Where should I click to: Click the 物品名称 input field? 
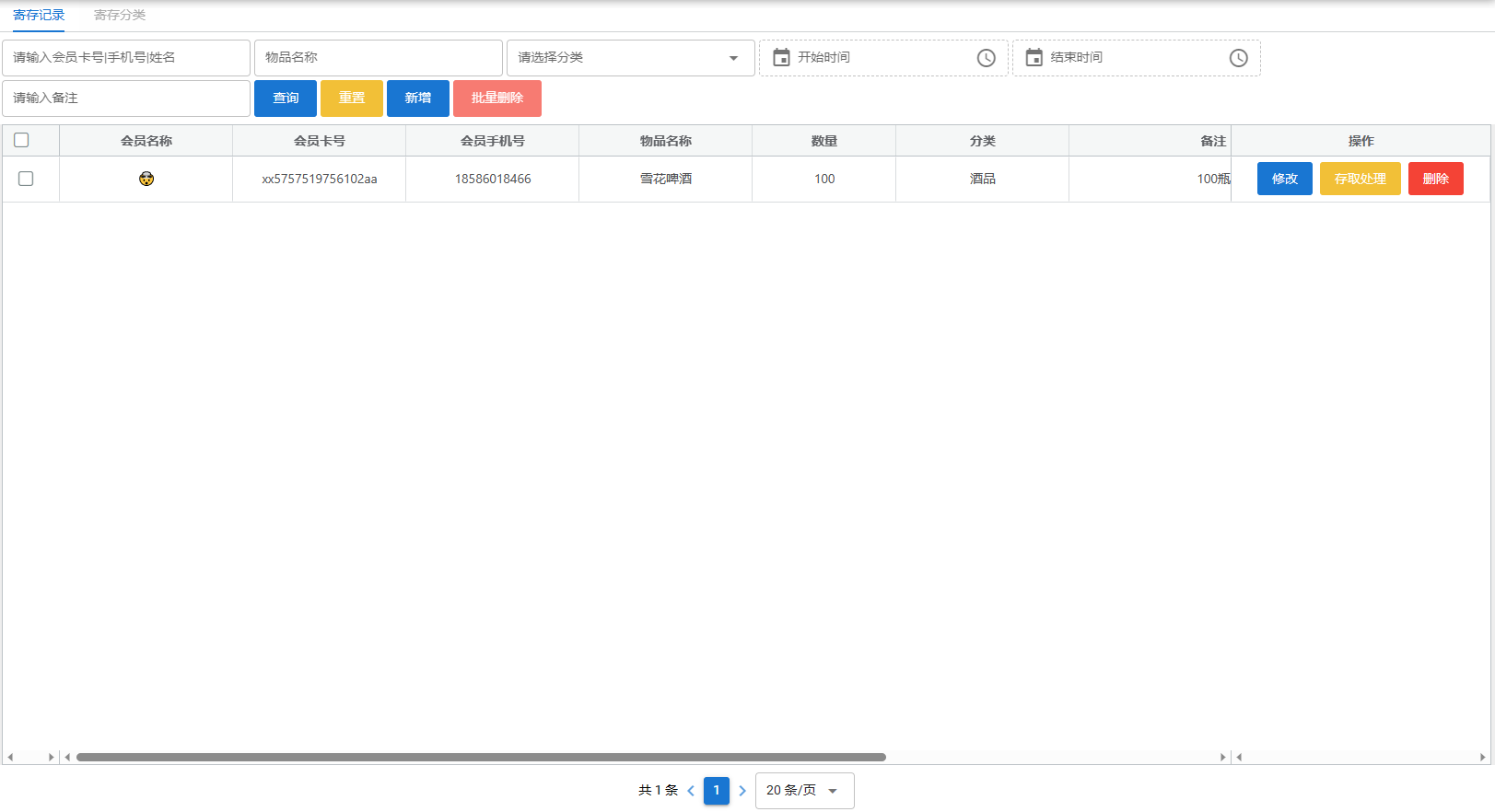coord(379,57)
